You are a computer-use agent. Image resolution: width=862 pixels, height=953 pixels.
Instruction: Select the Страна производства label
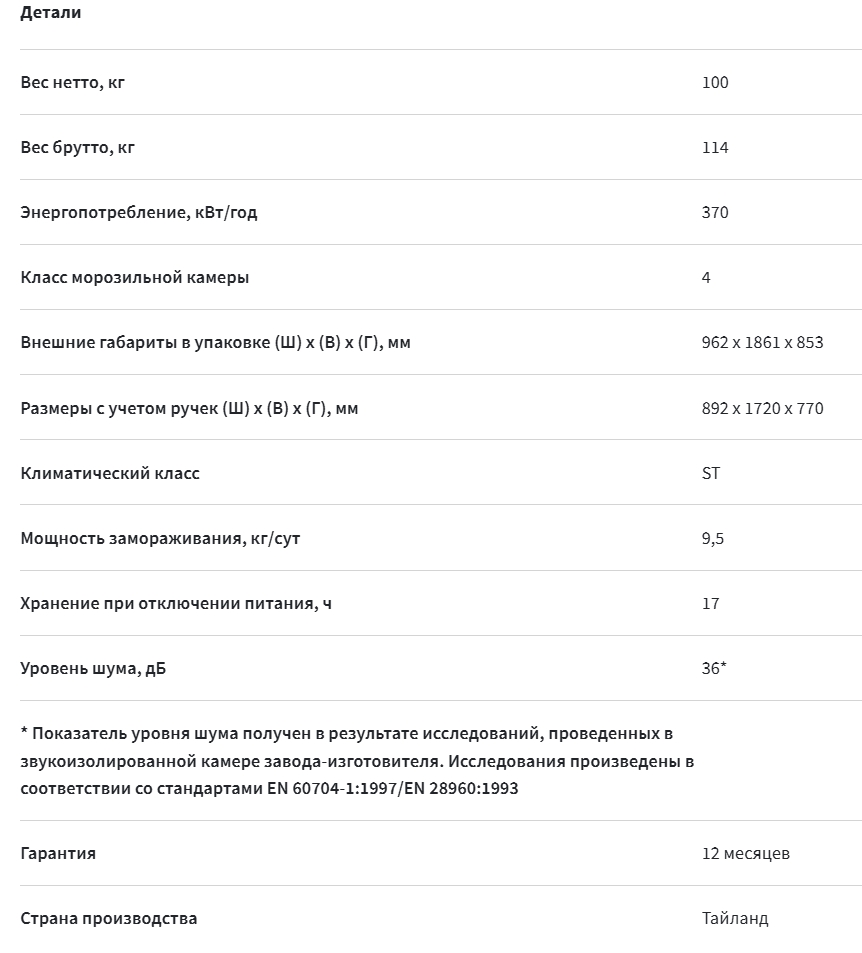[109, 918]
